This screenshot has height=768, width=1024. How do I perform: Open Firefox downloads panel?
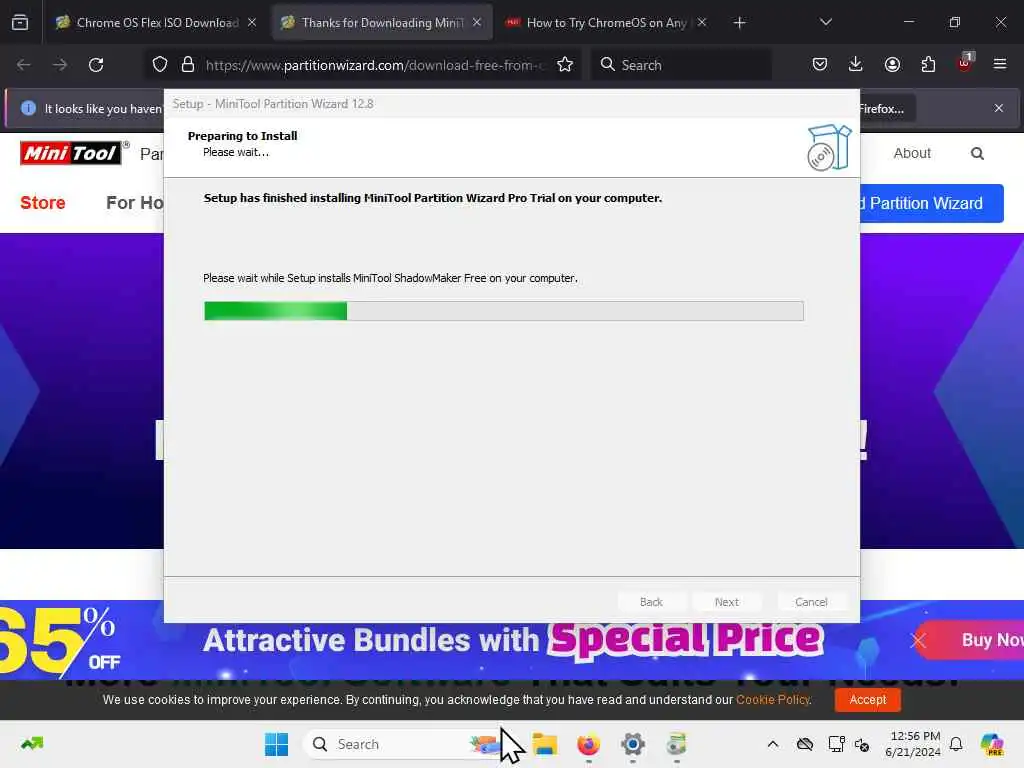(x=856, y=65)
